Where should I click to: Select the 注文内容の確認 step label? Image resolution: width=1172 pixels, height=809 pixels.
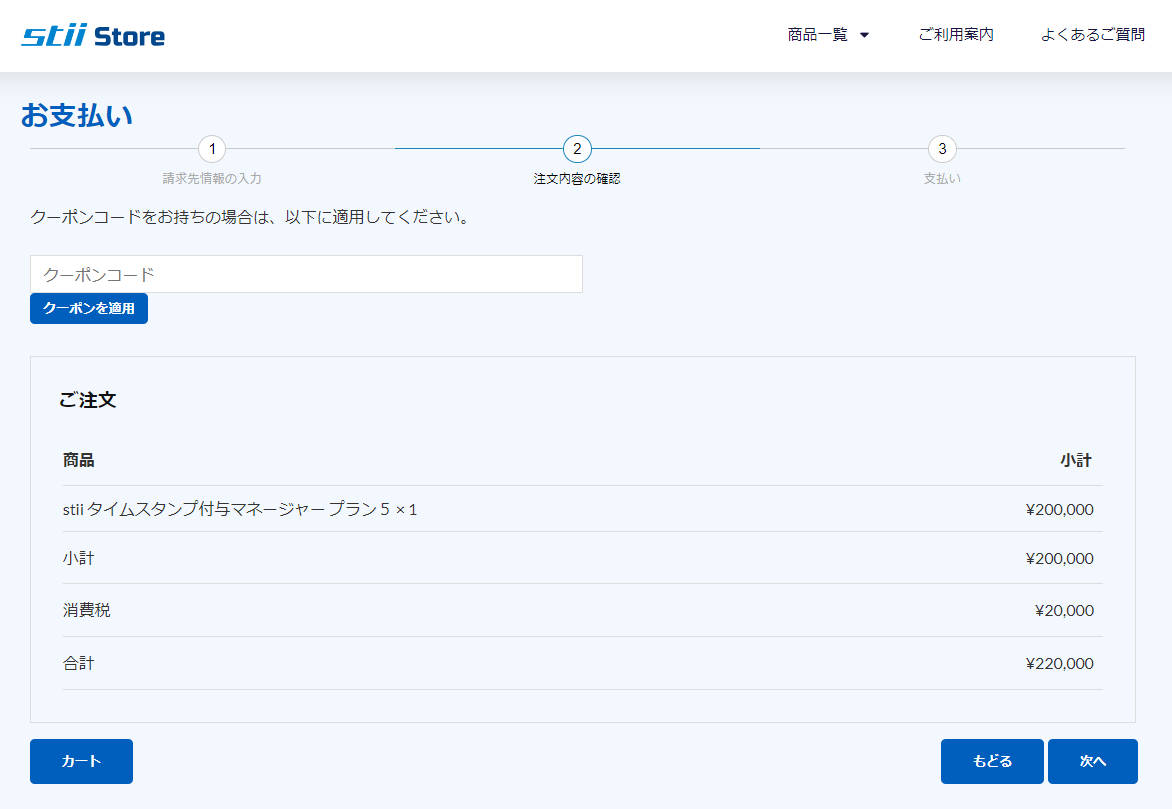577,179
